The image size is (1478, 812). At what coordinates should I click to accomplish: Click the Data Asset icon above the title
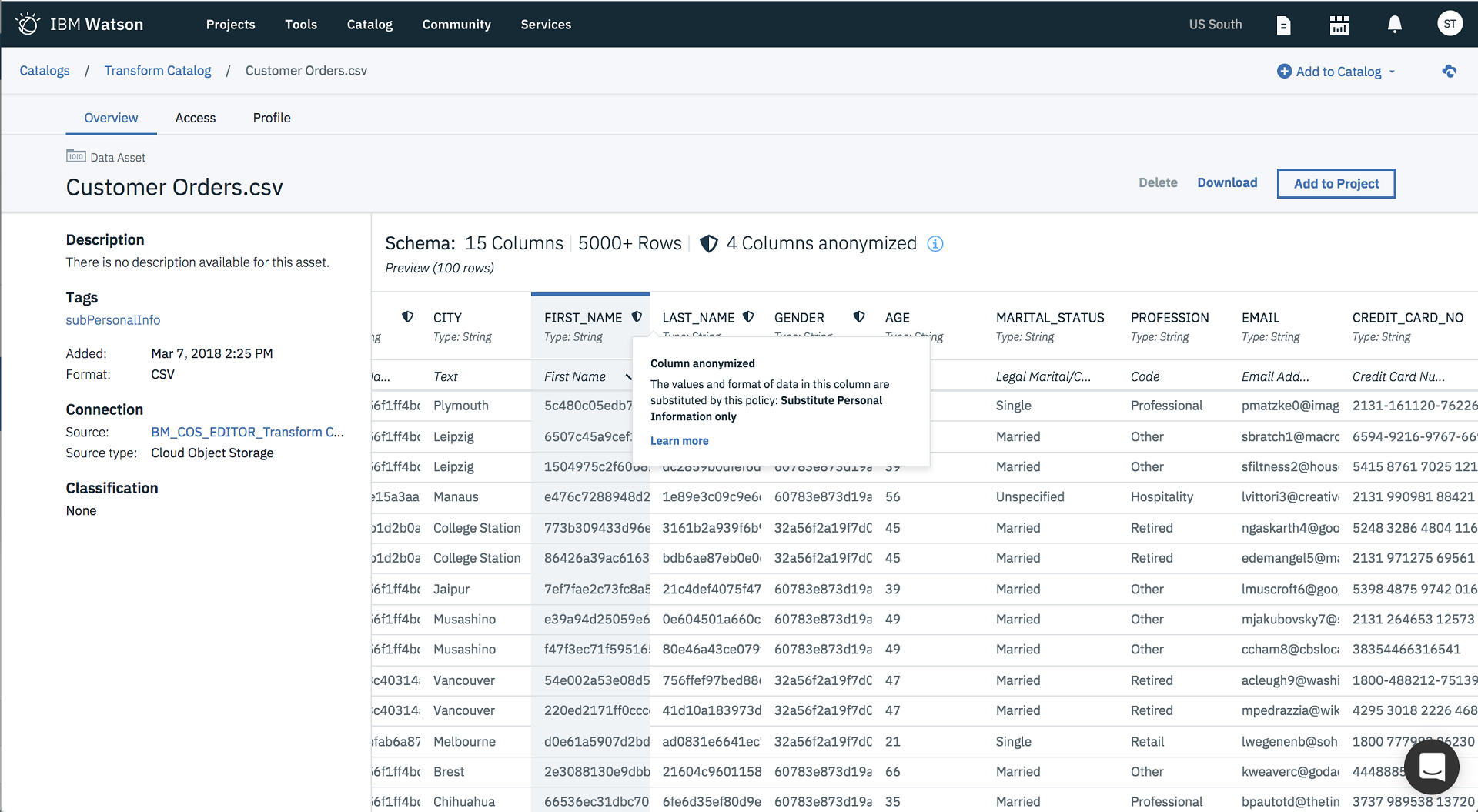75,156
